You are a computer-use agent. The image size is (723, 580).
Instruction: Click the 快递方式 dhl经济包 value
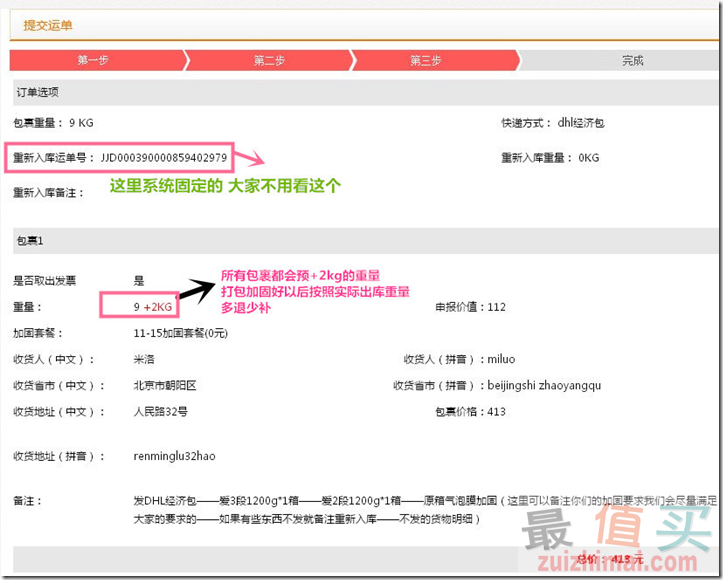pyautogui.click(x=581, y=123)
